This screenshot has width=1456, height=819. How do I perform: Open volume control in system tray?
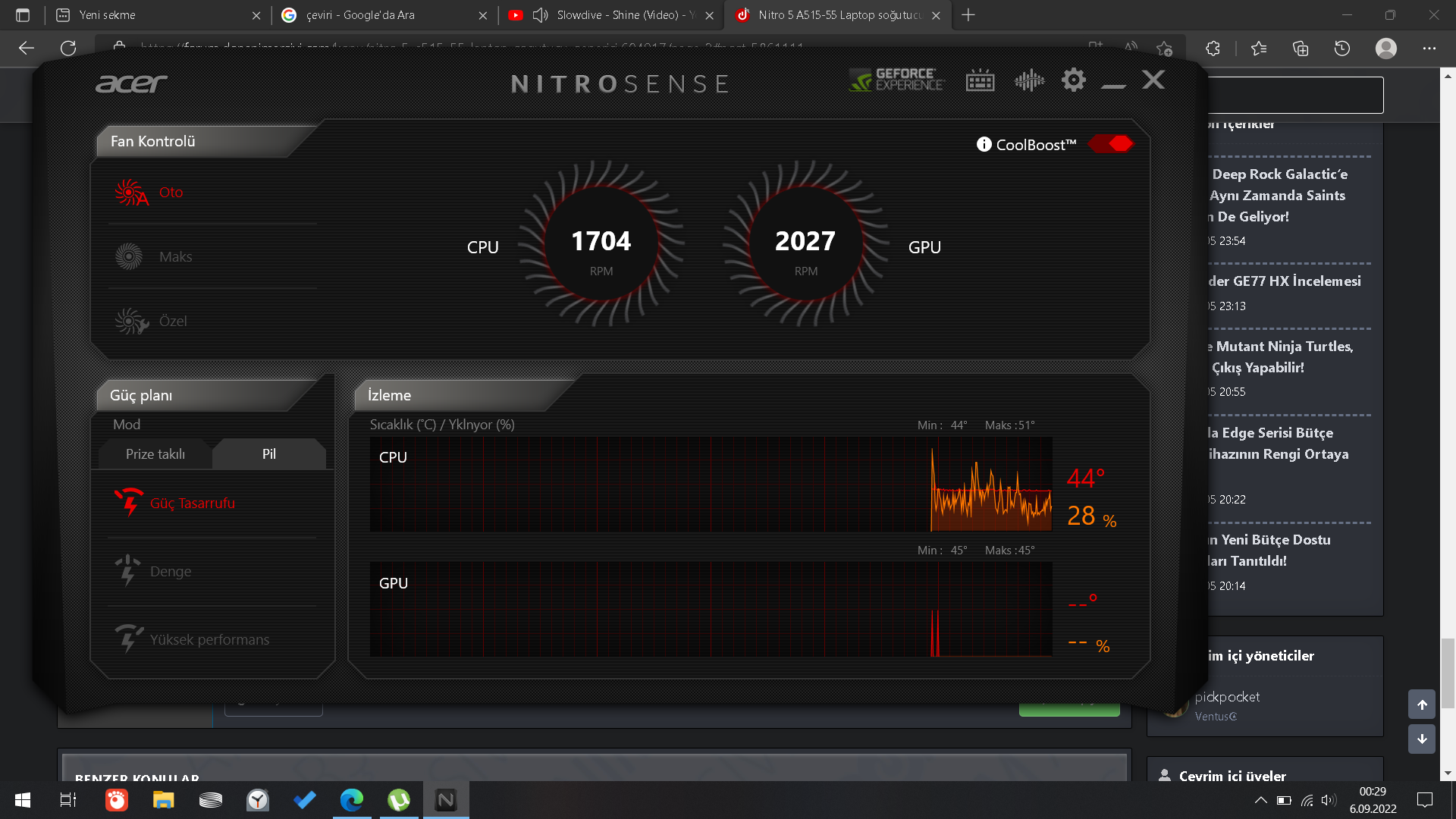(1328, 800)
